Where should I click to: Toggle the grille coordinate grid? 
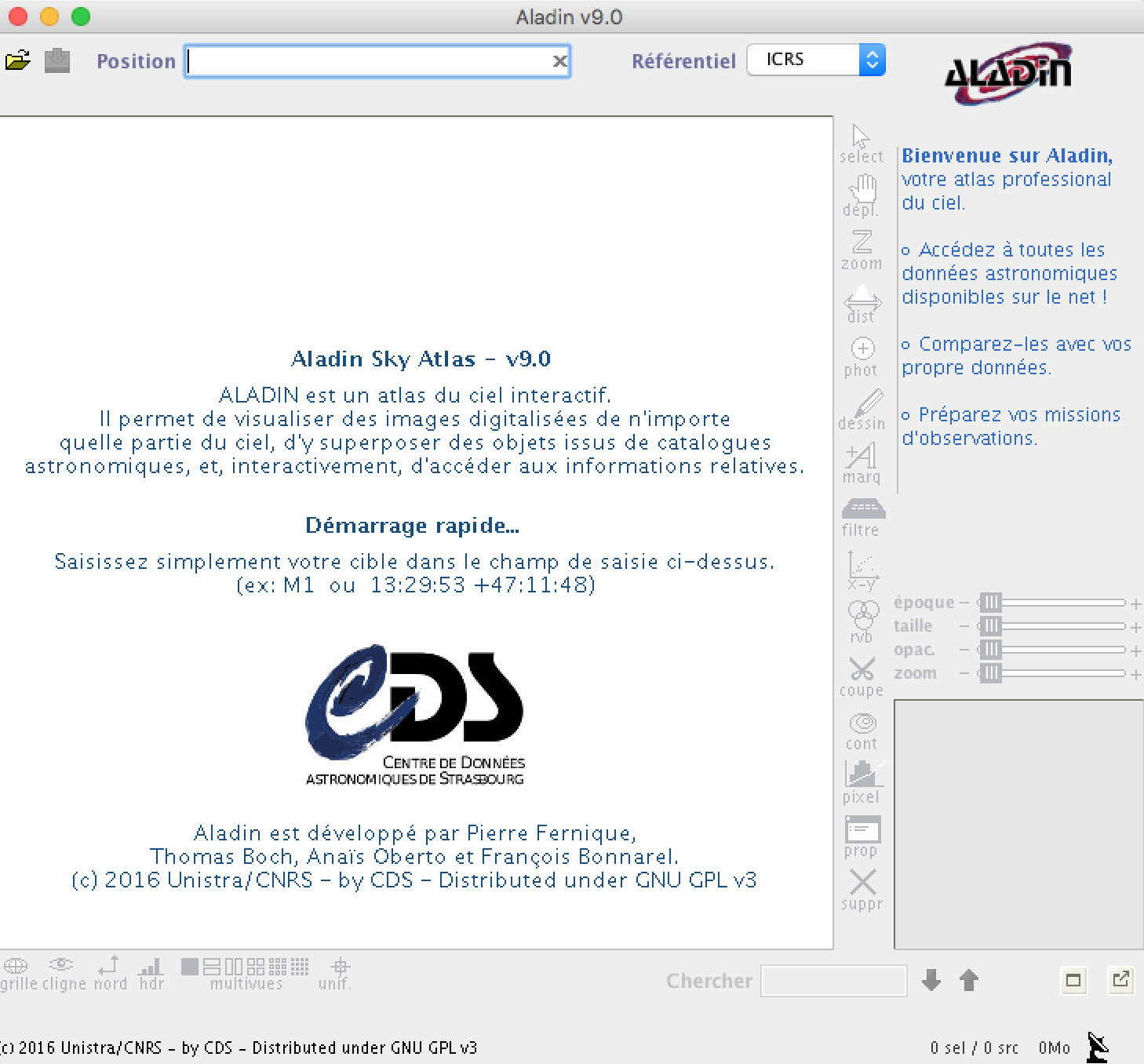point(16,971)
